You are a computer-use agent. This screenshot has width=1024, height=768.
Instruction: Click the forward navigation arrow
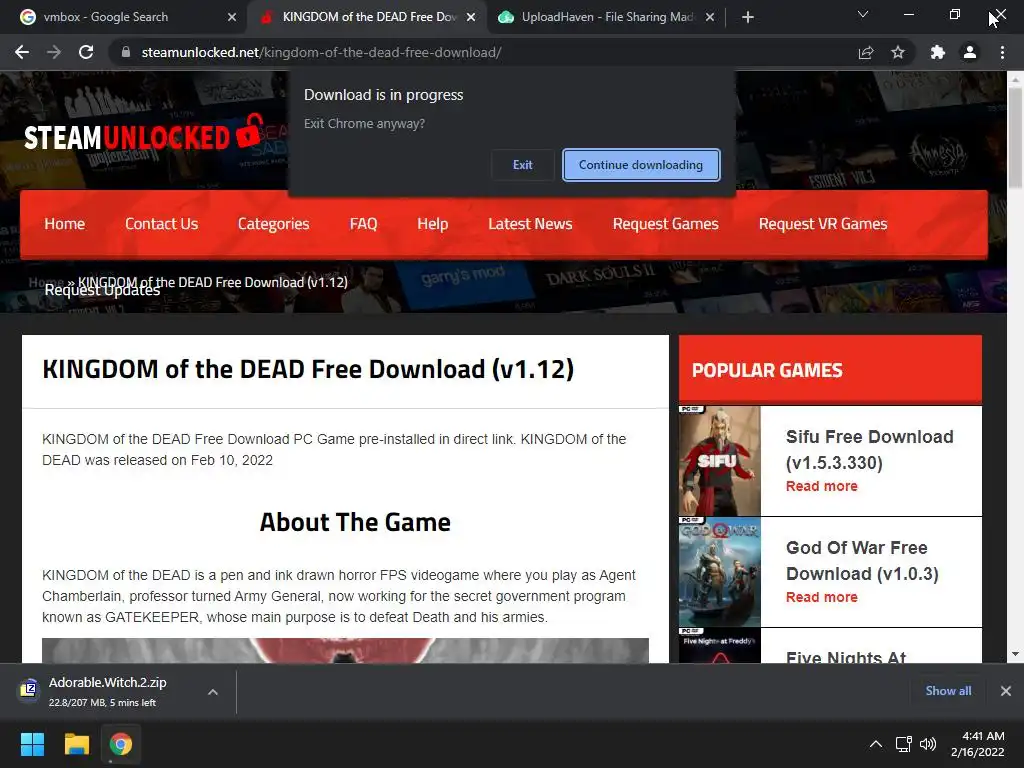[54, 52]
